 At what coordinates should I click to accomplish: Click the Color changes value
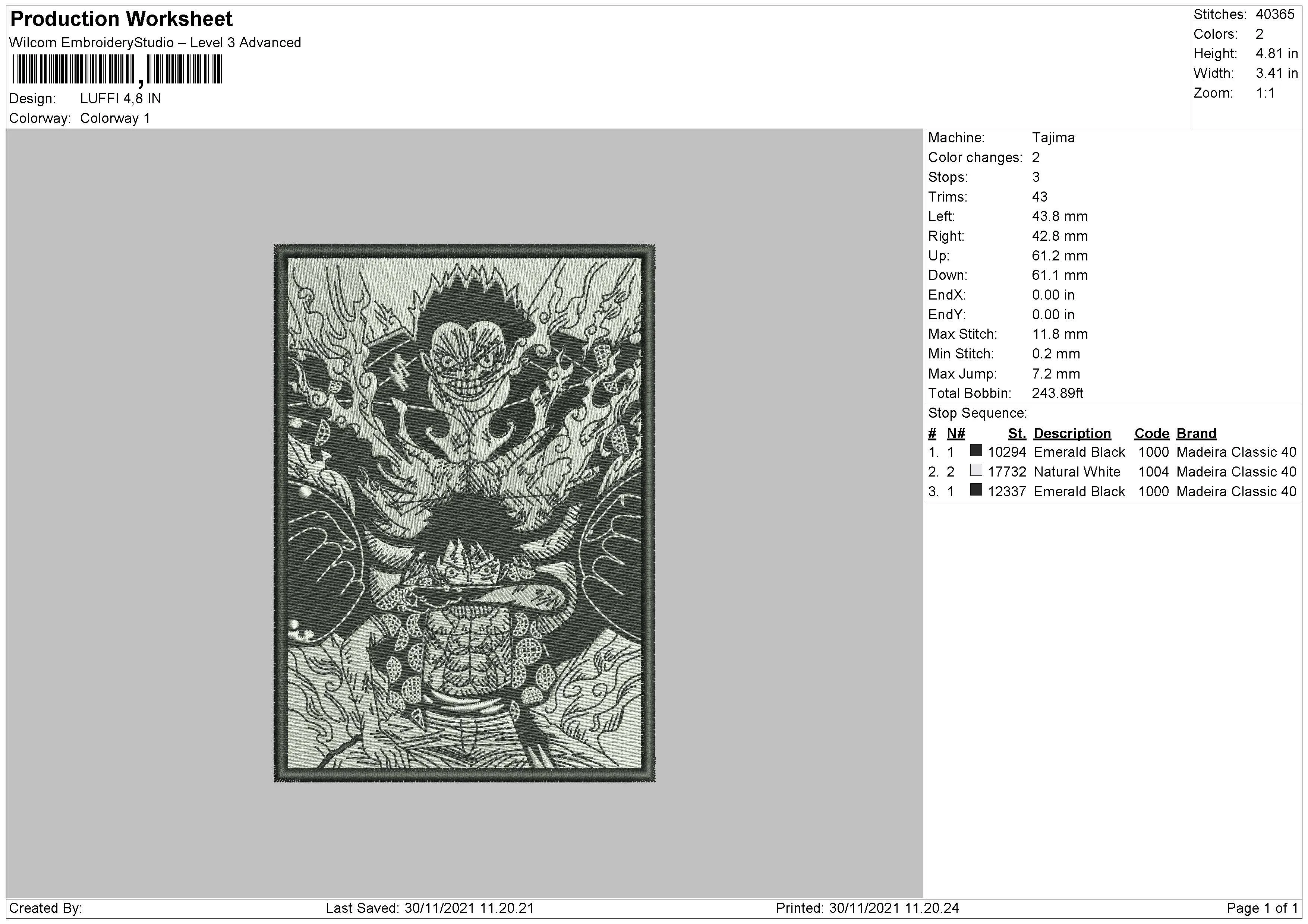coord(1036,158)
